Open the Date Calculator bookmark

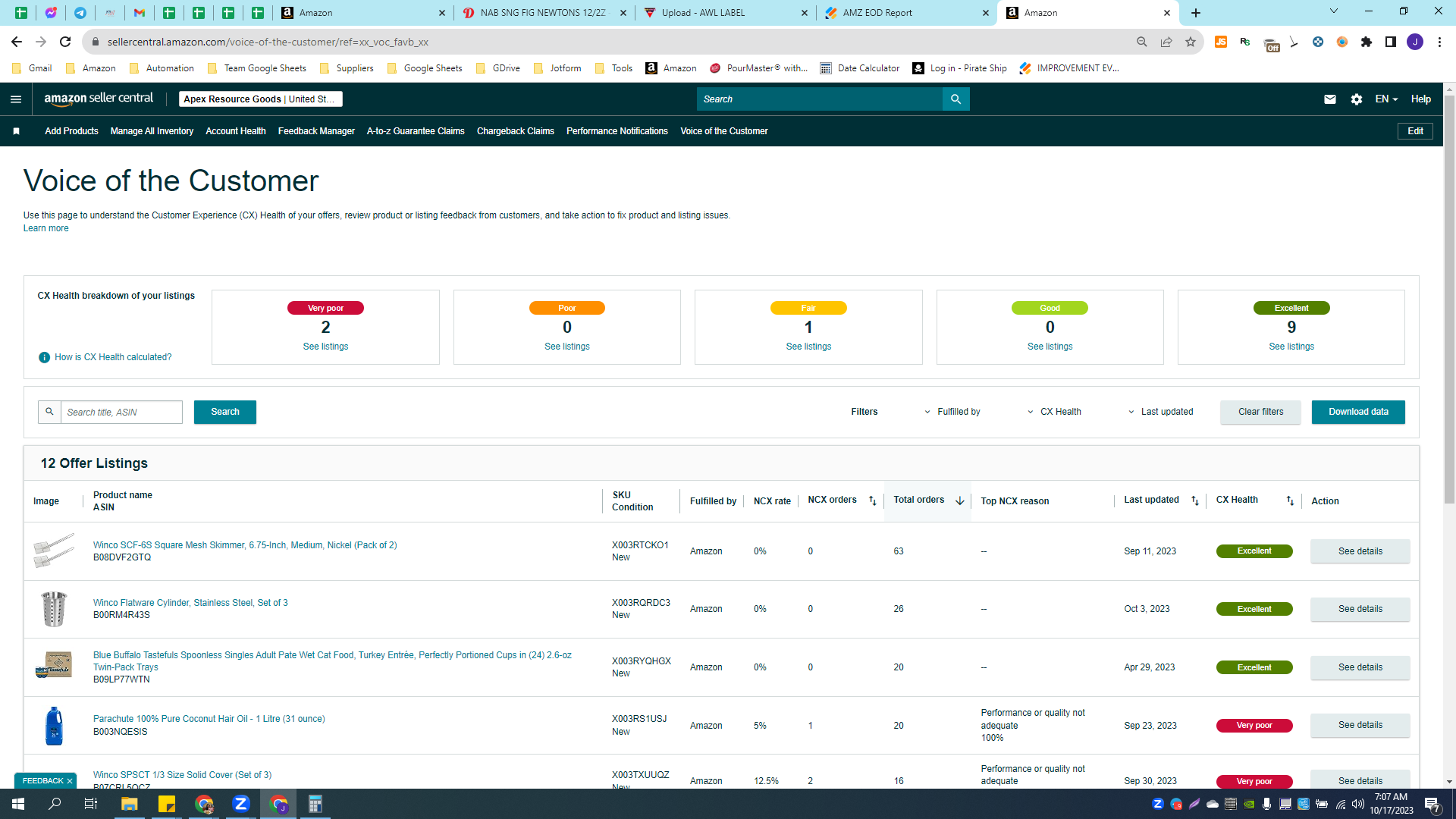tap(860, 68)
